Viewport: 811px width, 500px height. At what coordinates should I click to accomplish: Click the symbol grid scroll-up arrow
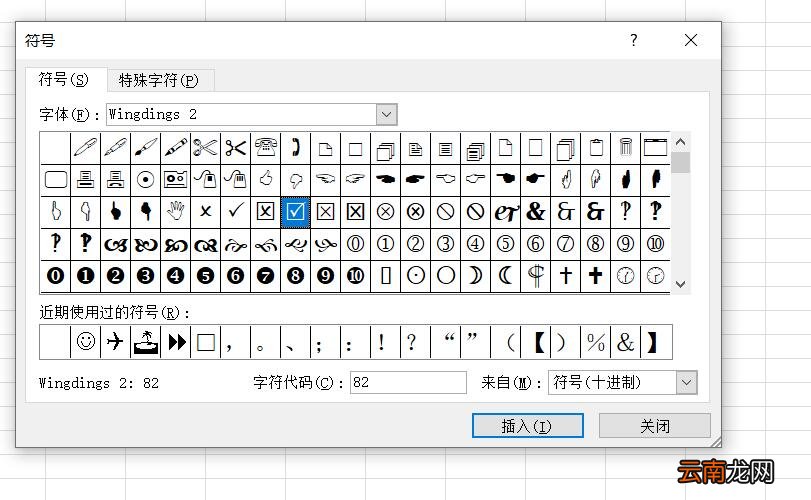680,141
